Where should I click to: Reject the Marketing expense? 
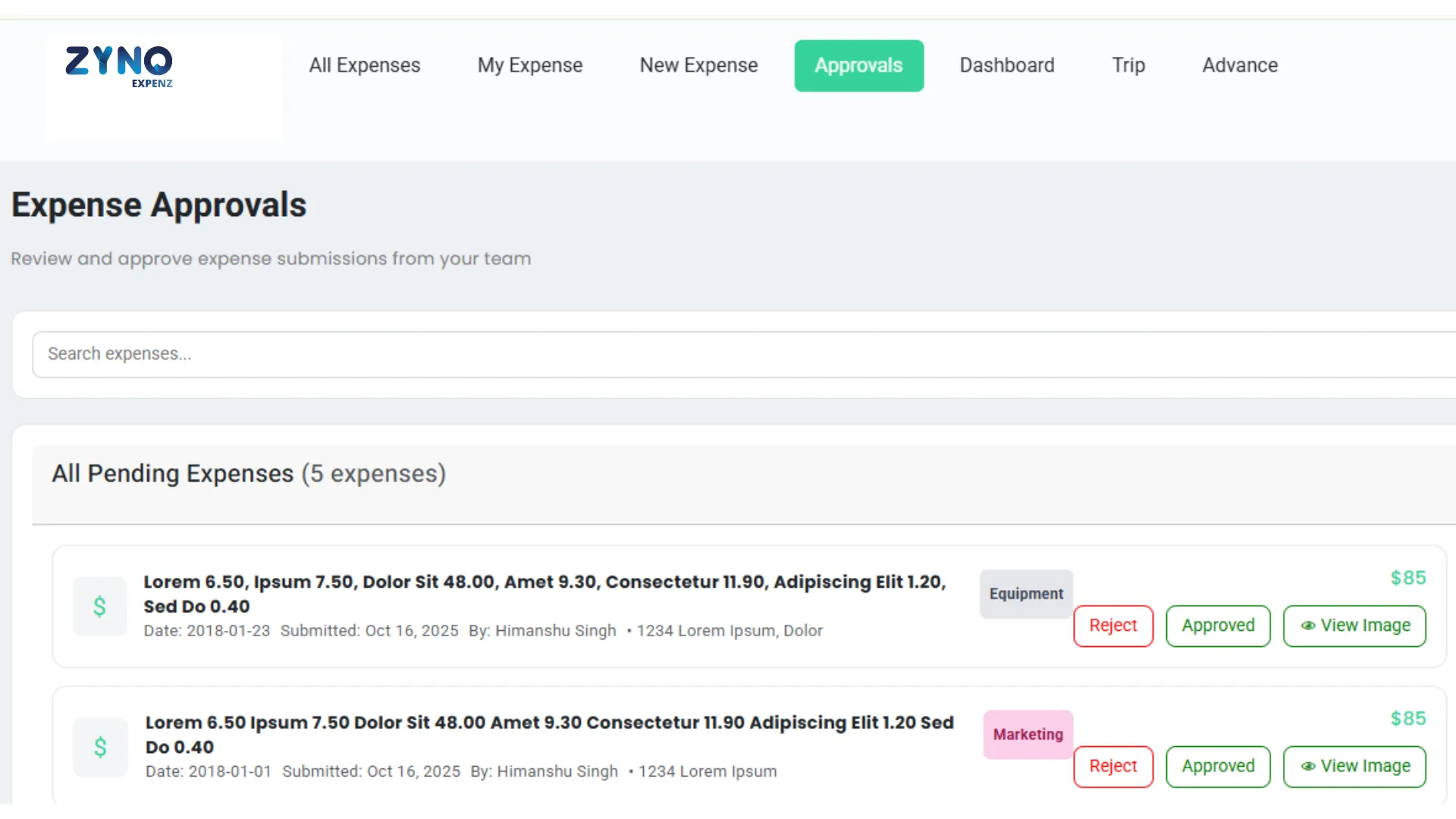point(1112,767)
